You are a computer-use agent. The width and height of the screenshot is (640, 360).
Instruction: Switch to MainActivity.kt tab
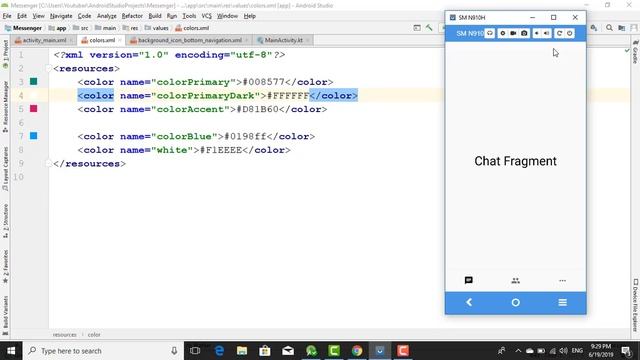tap(283, 40)
